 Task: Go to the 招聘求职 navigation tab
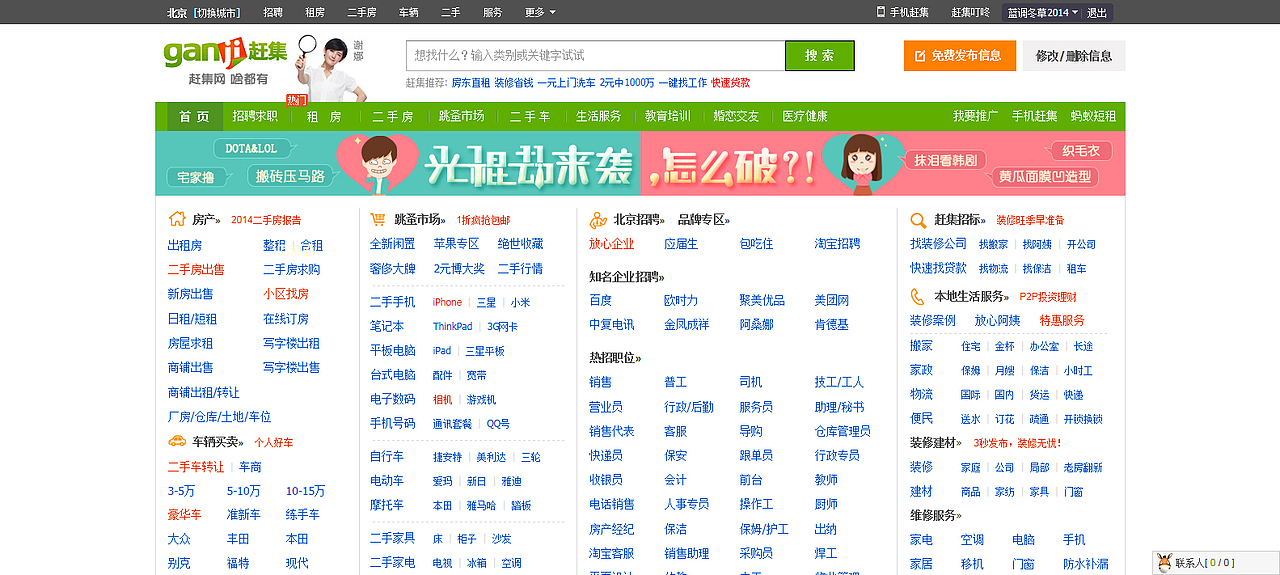point(255,116)
